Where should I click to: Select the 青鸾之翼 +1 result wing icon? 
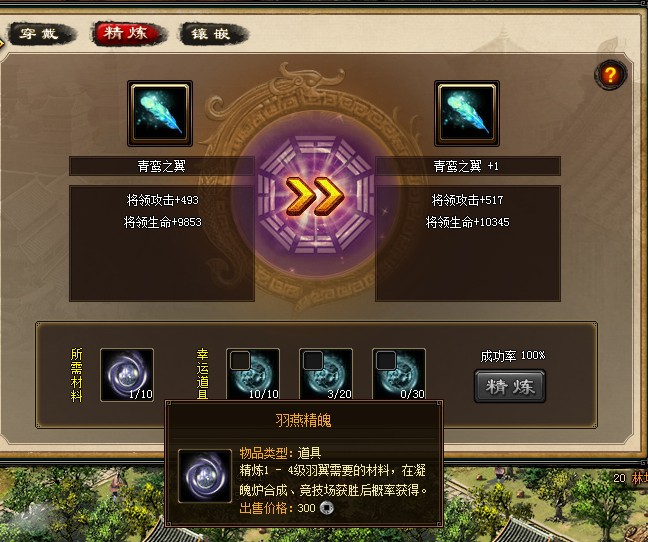(x=467, y=113)
